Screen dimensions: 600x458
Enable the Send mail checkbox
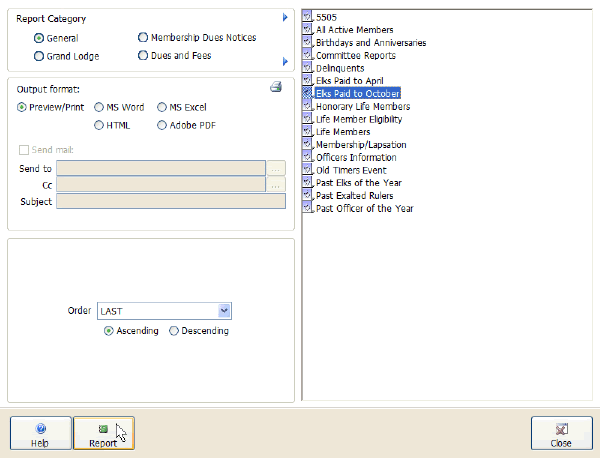[x=24, y=149]
